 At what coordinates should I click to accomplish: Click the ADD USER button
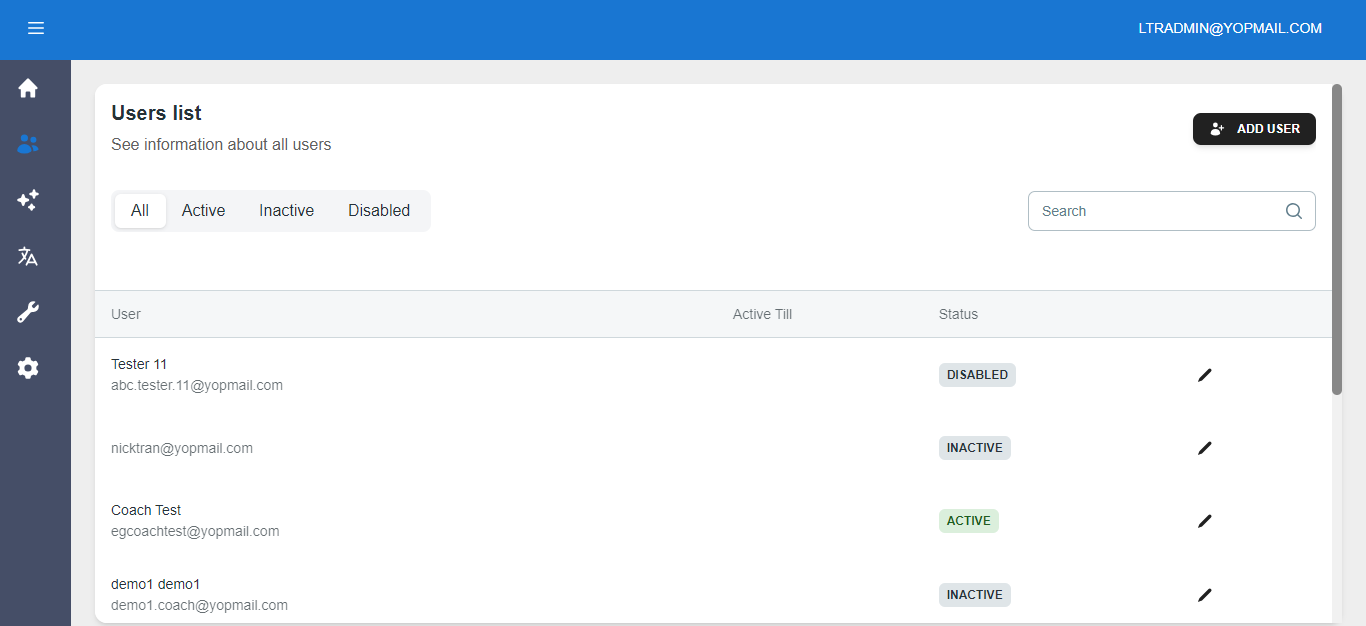point(1254,129)
